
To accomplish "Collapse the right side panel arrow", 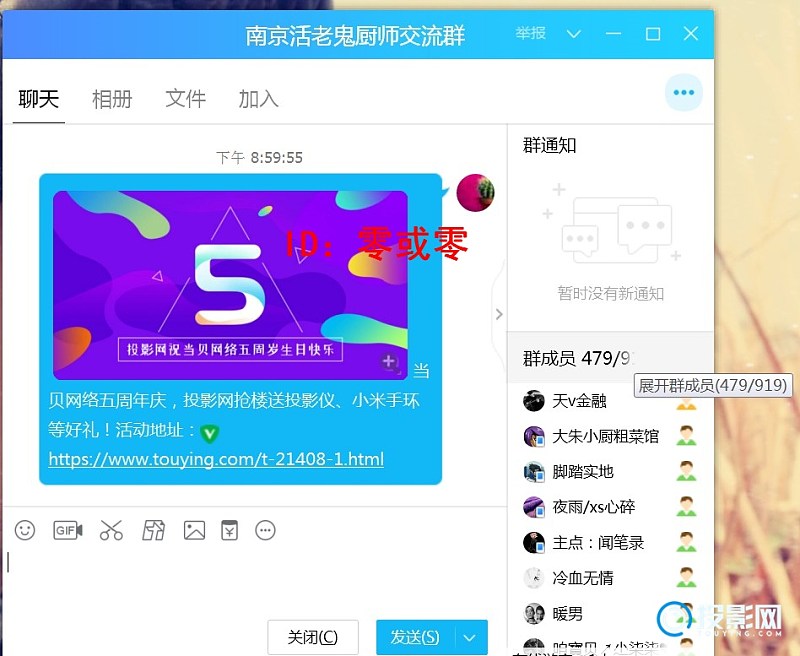I will point(499,314).
